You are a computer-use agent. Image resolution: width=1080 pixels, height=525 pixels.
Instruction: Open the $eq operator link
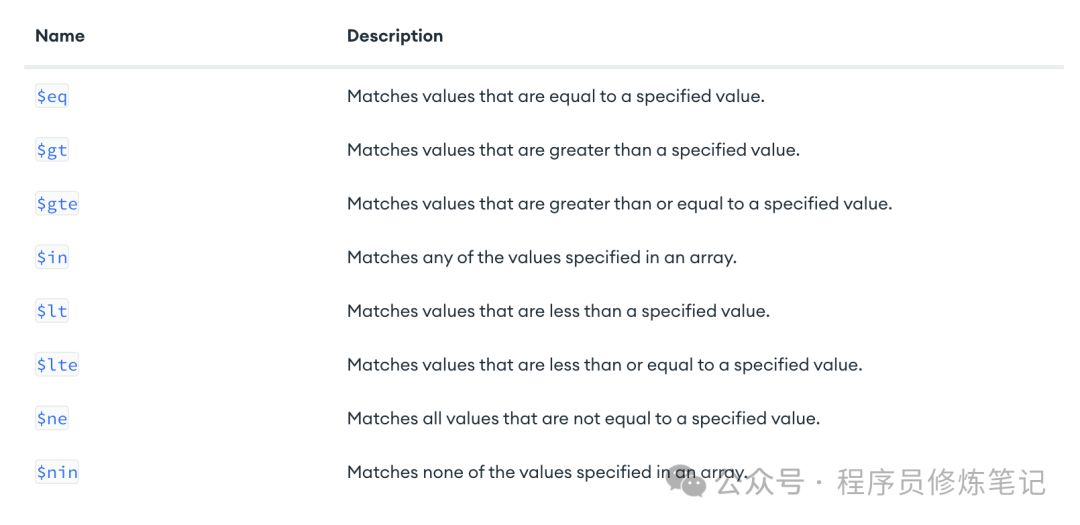coord(52,97)
